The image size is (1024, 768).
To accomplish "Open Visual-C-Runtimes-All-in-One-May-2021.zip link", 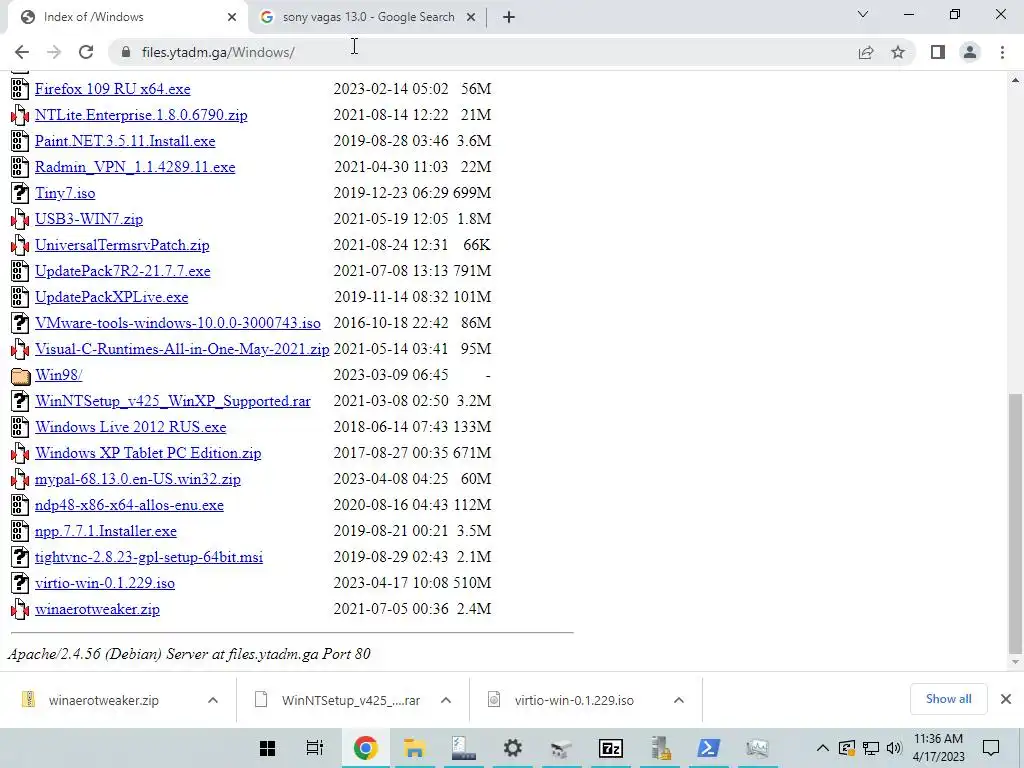I will [182, 349].
